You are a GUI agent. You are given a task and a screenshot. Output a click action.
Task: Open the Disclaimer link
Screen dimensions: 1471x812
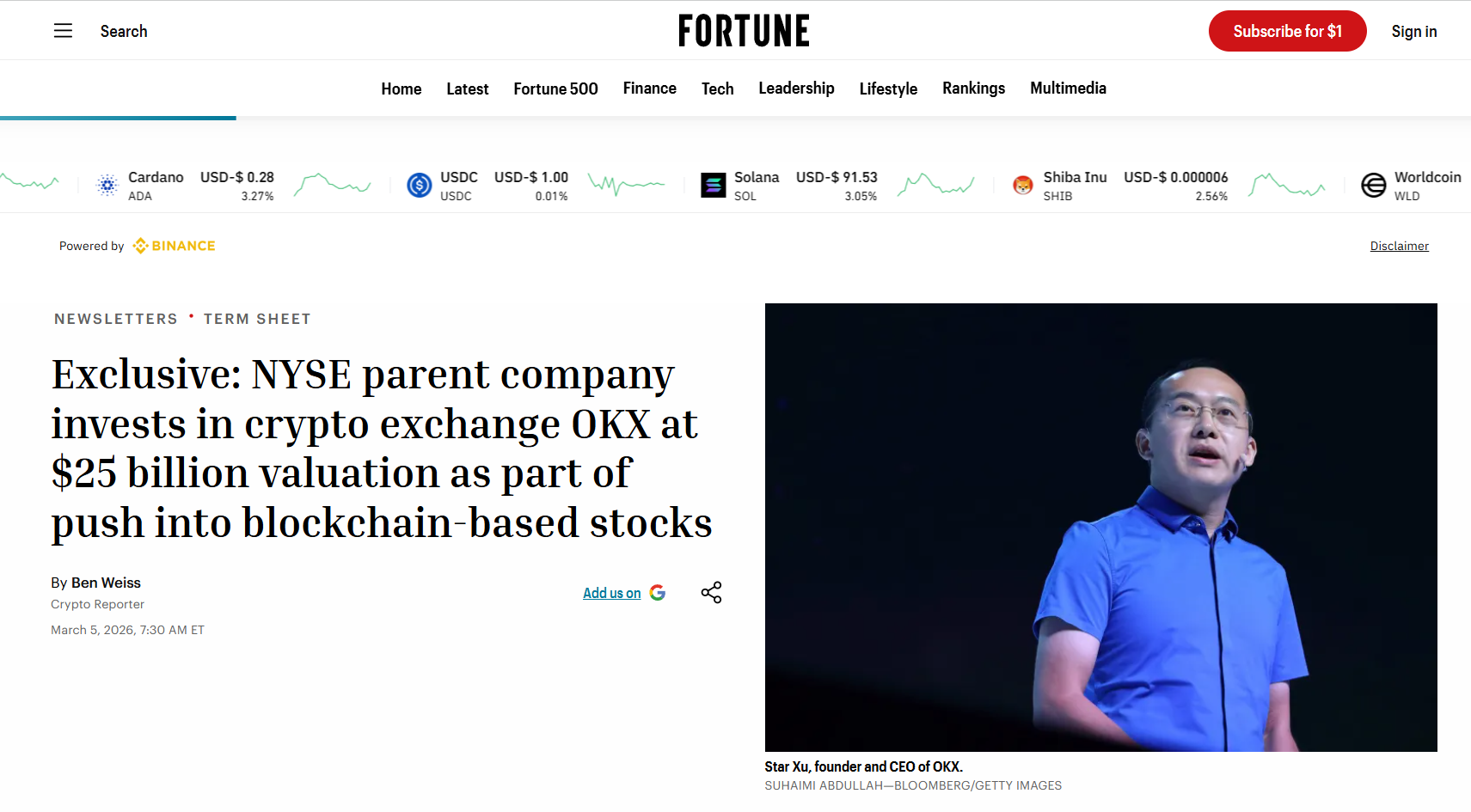(1399, 246)
